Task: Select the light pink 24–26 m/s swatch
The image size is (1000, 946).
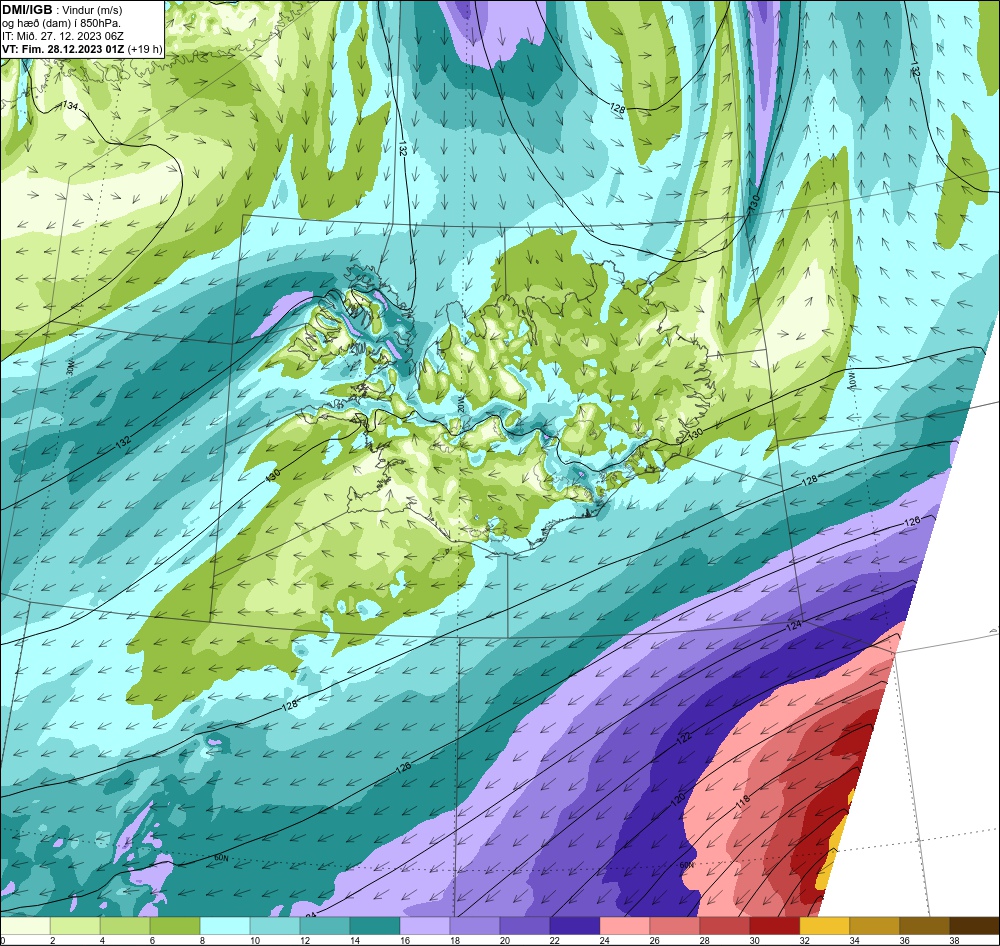Action: [x=625, y=926]
